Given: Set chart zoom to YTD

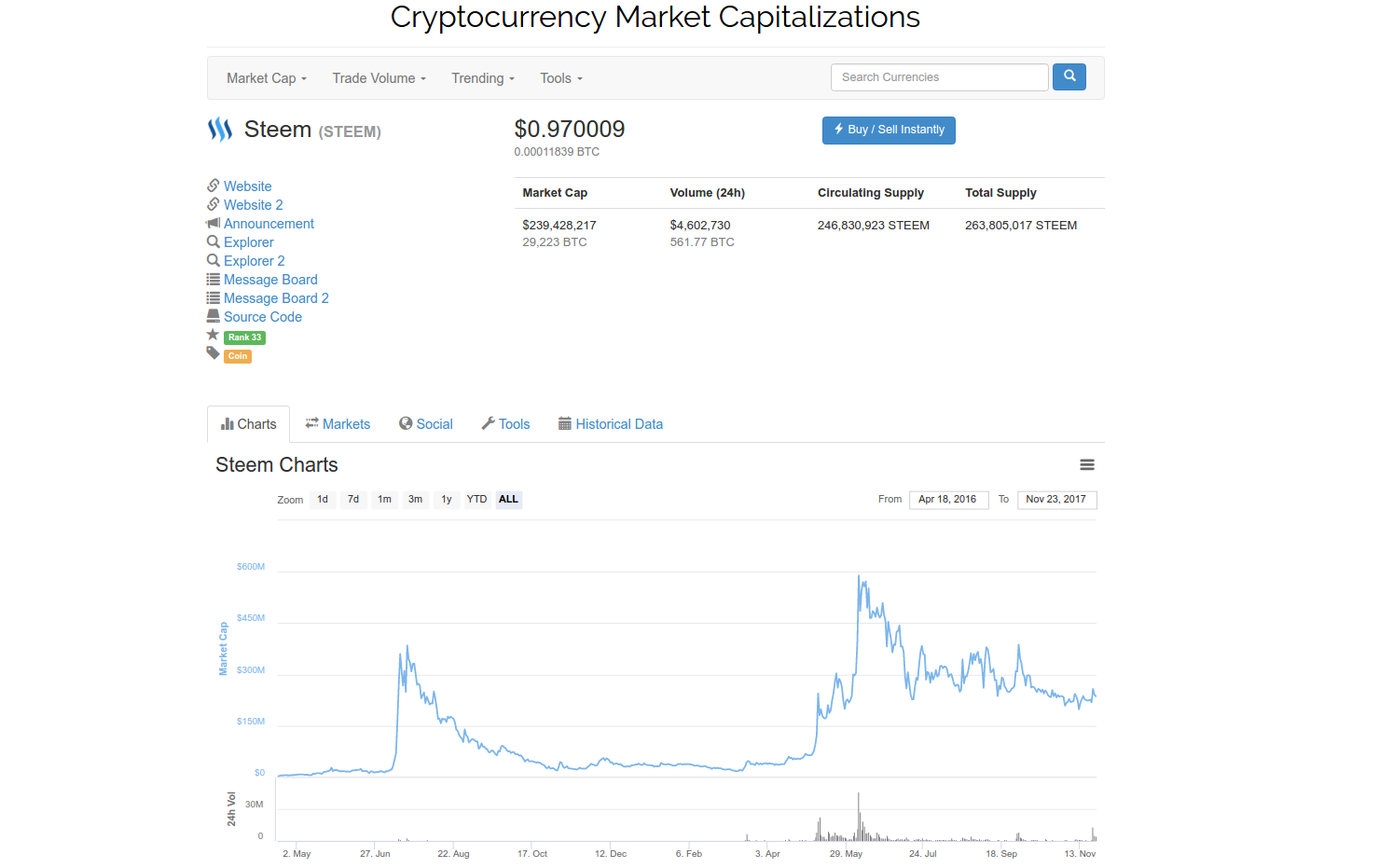Looking at the screenshot, I should [x=476, y=500].
